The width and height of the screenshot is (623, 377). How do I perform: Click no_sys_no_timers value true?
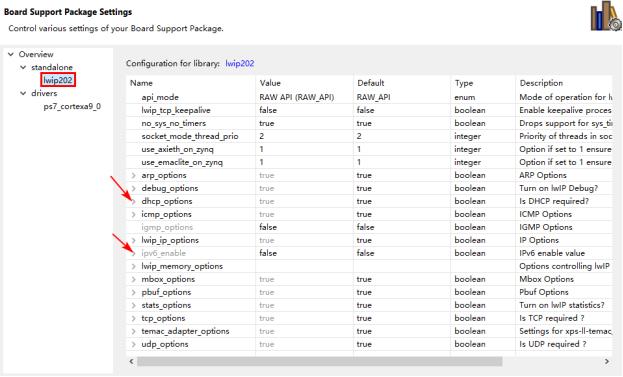click(x=267, y=124)
